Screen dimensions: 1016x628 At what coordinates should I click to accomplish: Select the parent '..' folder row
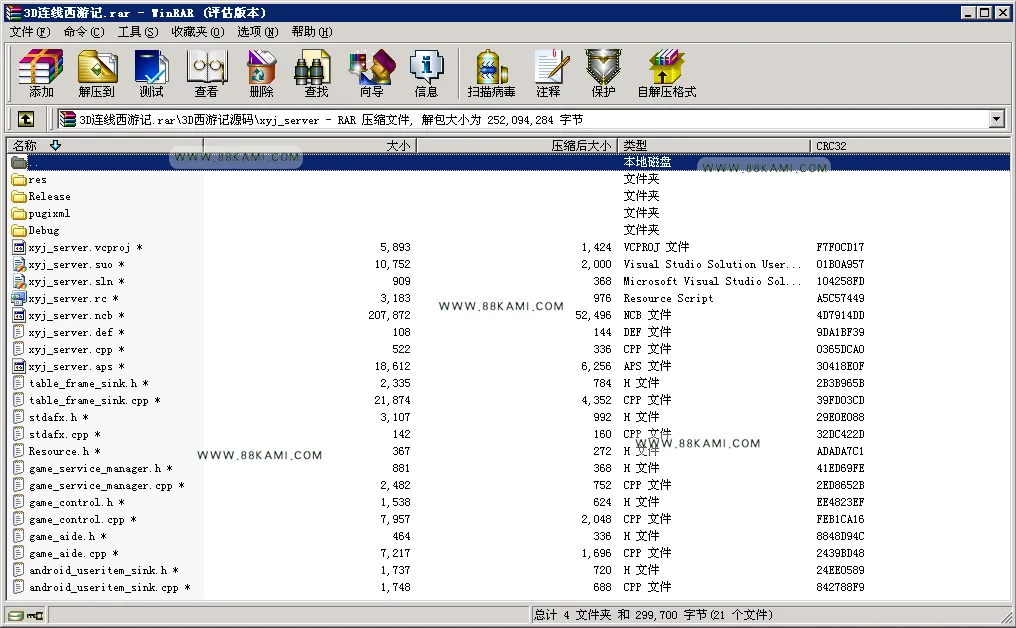509,162
